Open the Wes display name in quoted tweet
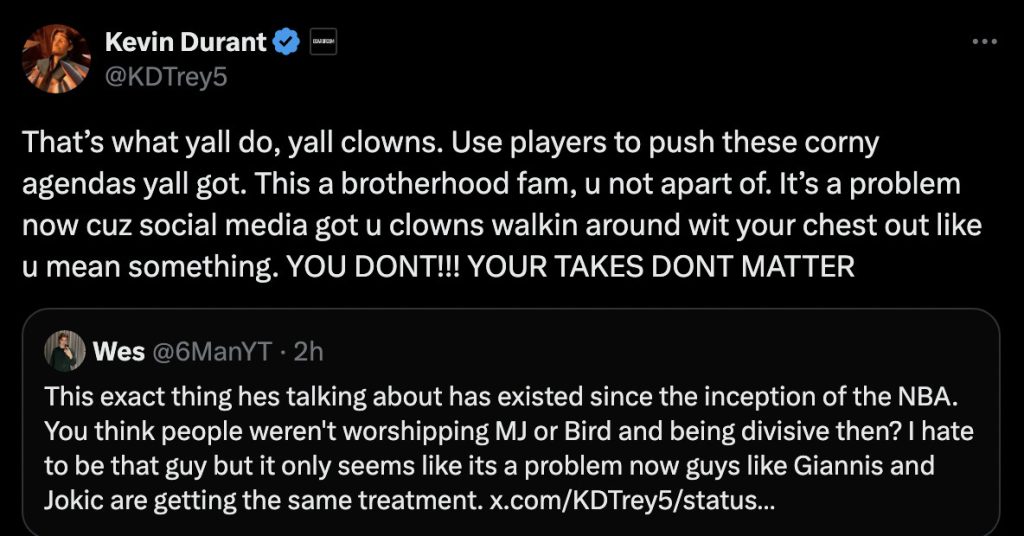1024x536 pixels. (x=118, y=352)
